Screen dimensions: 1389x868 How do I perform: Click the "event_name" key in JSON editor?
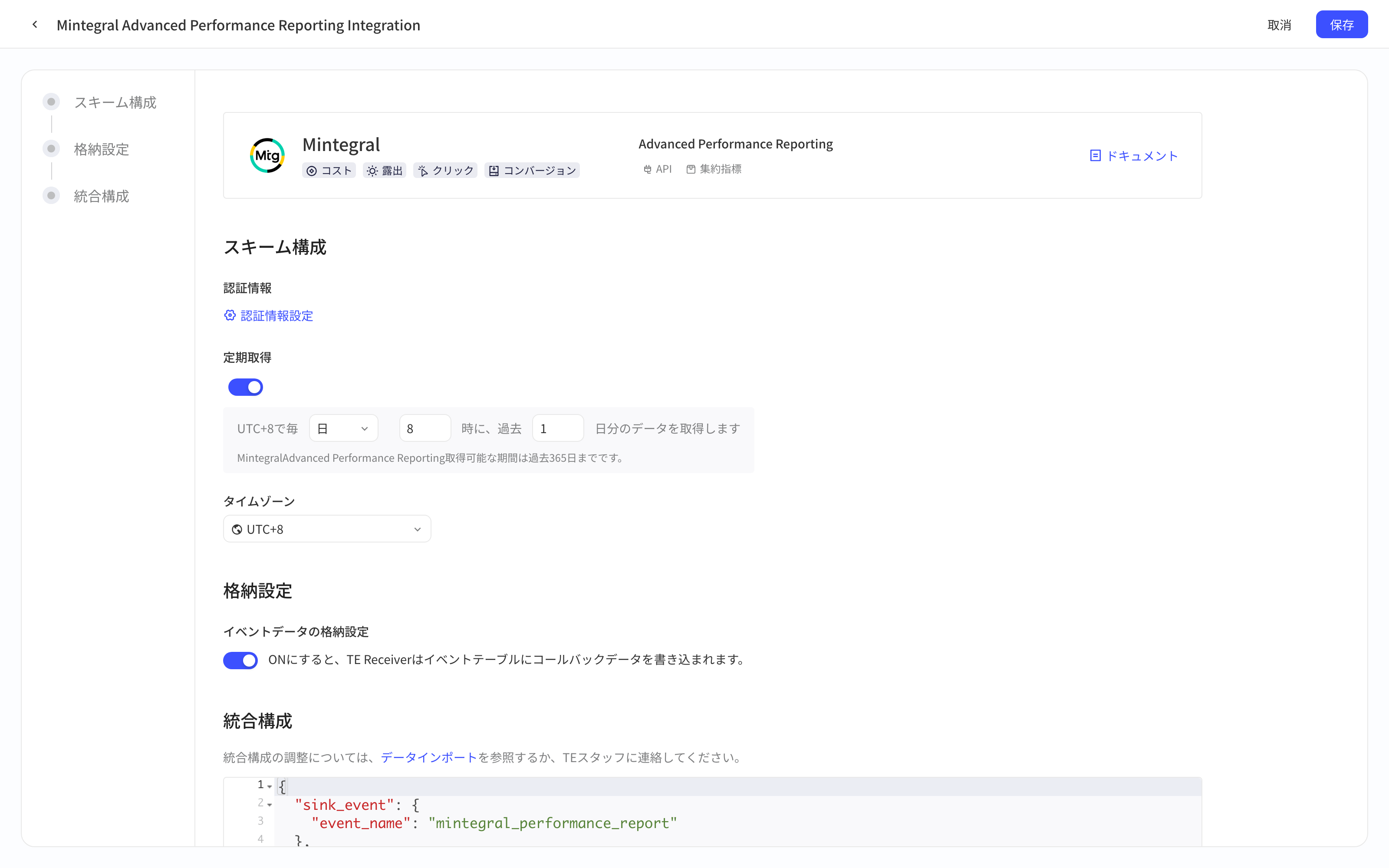pos(361,823)
